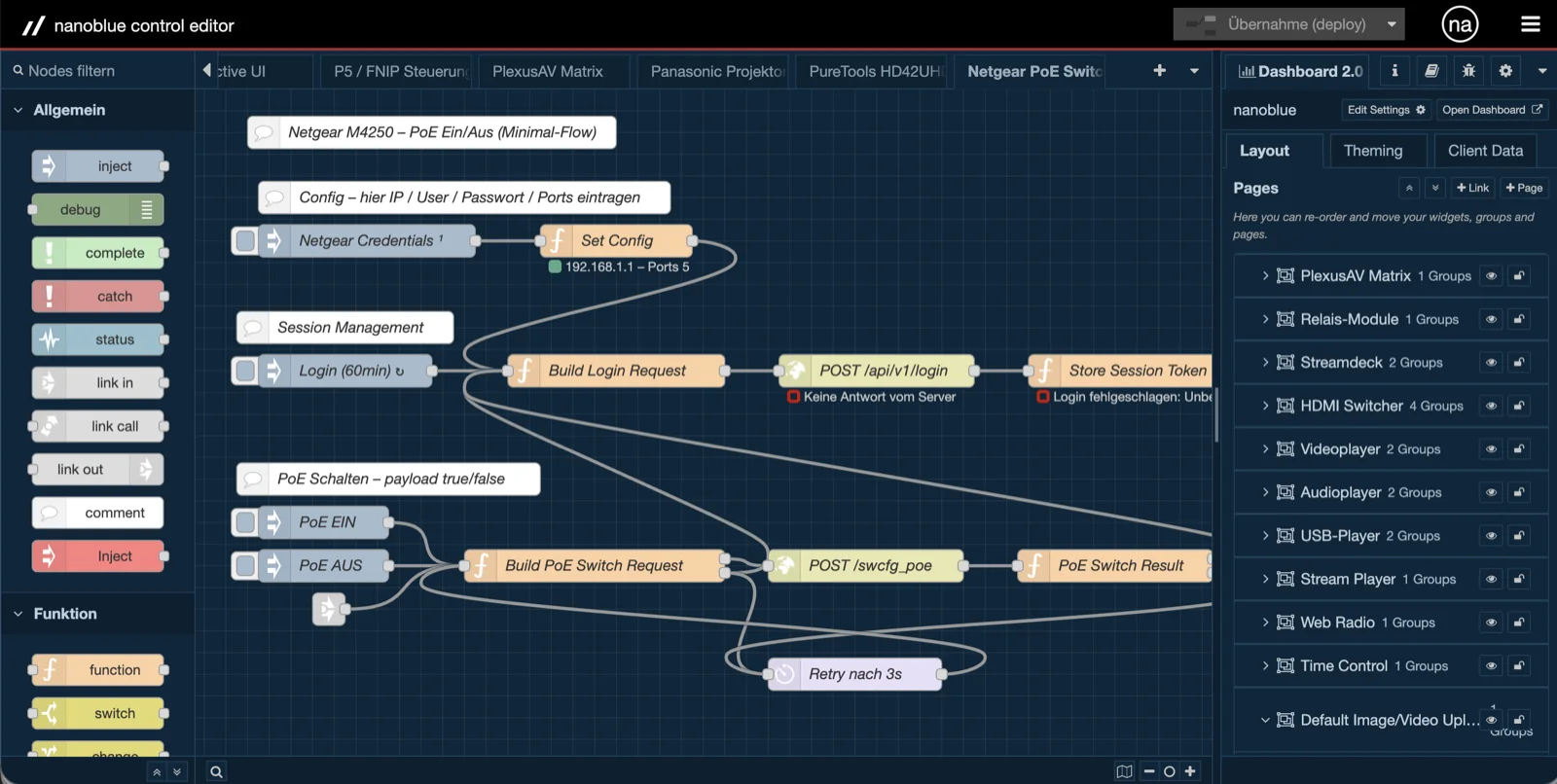Select the link call palette node
This screenshot has width=1557, height=784.
pyautogui.click(x=97, y=426)
